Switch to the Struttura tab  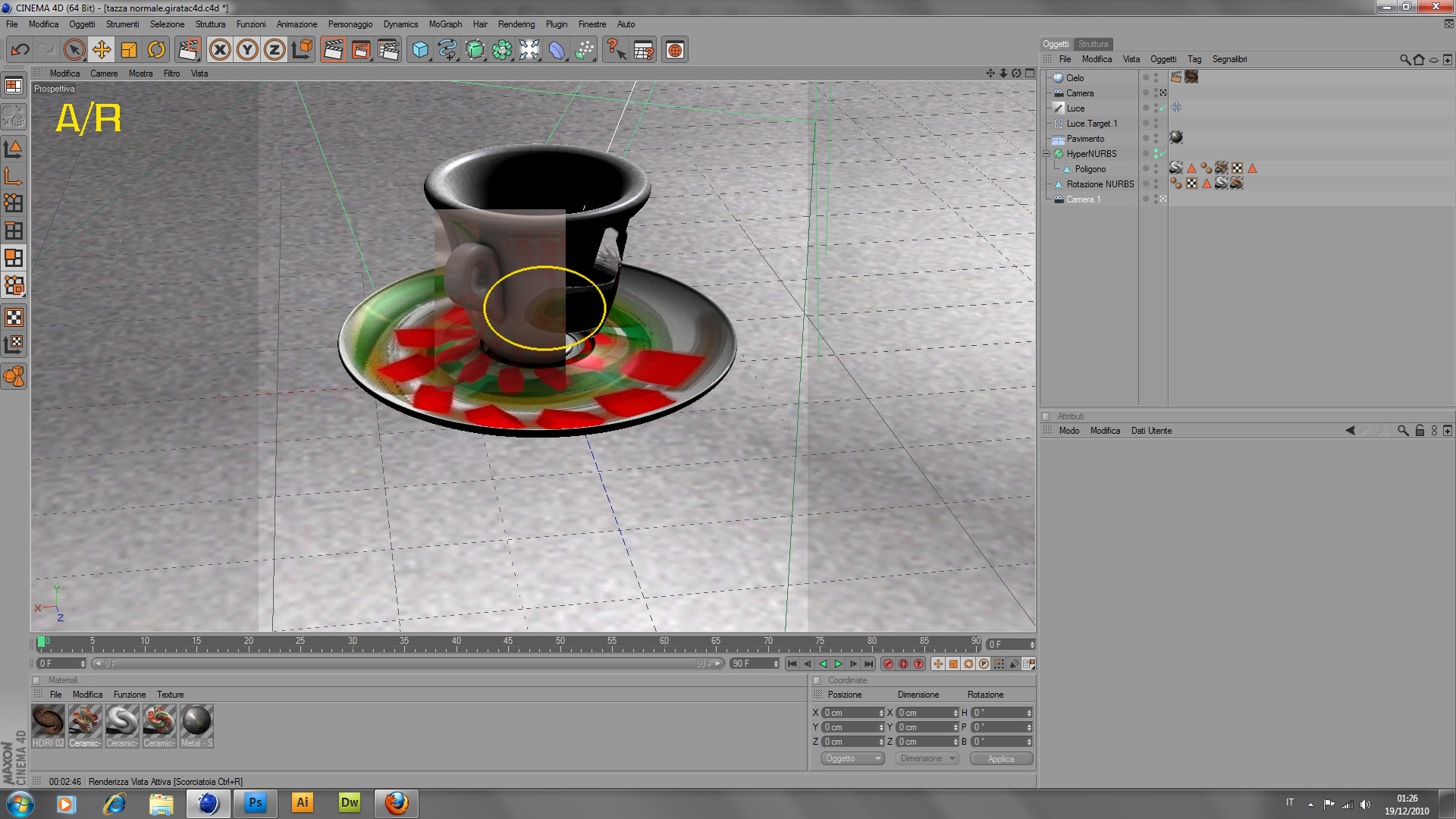point(1093,44)
